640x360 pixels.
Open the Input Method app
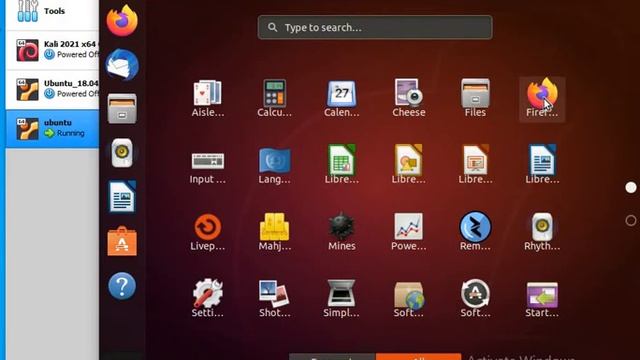pyautogui.click(x=207, y=167)
